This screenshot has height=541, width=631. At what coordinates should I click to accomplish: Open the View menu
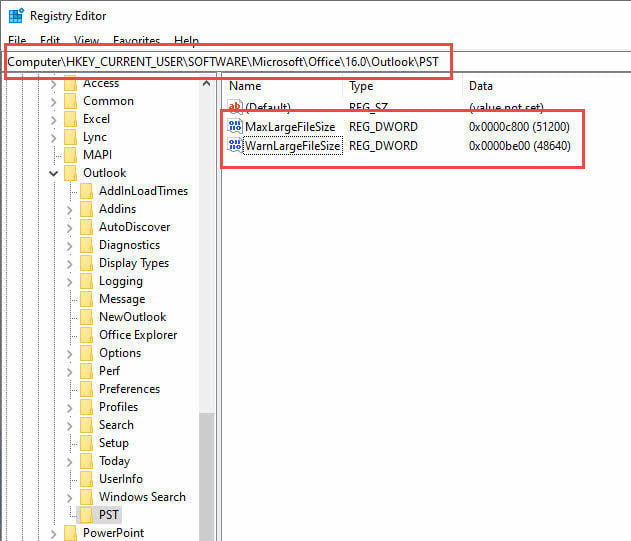(87, 40)
